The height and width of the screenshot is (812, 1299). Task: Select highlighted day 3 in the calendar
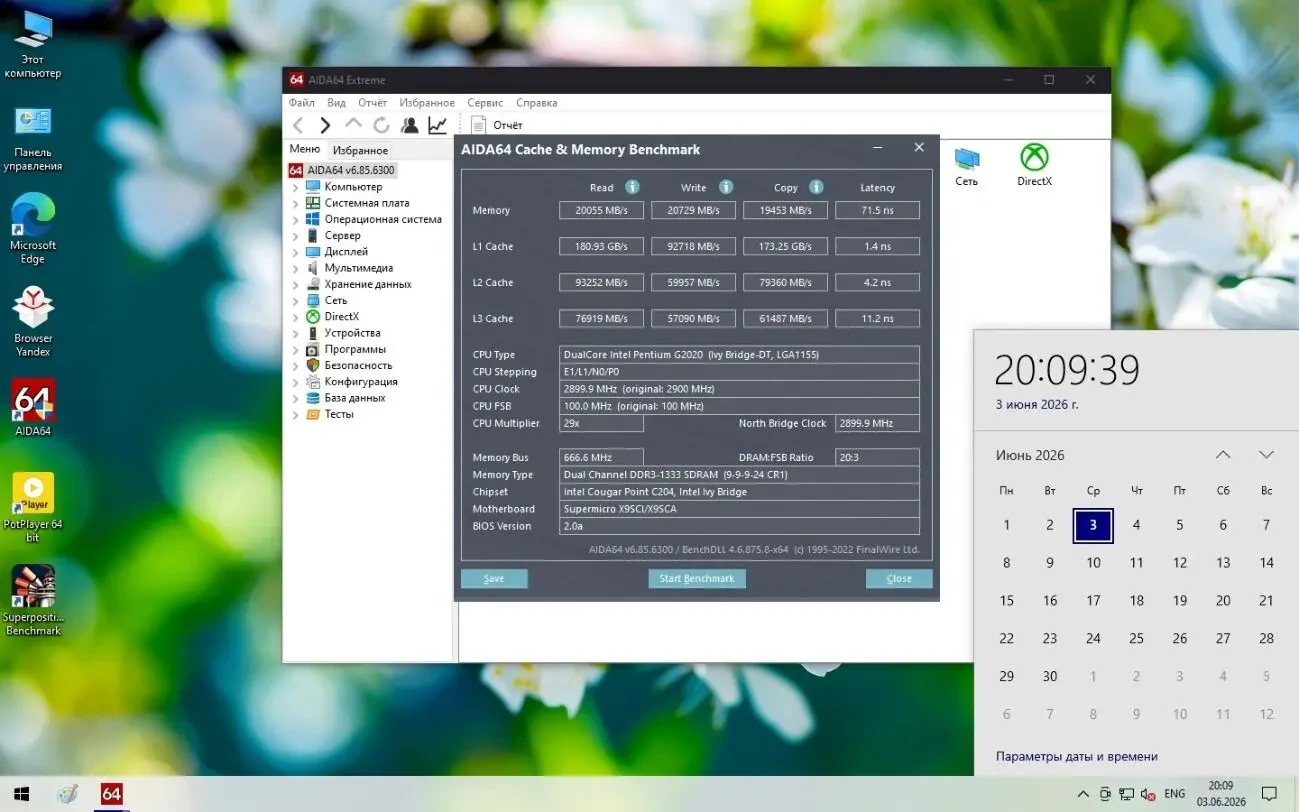point(1093,525)
